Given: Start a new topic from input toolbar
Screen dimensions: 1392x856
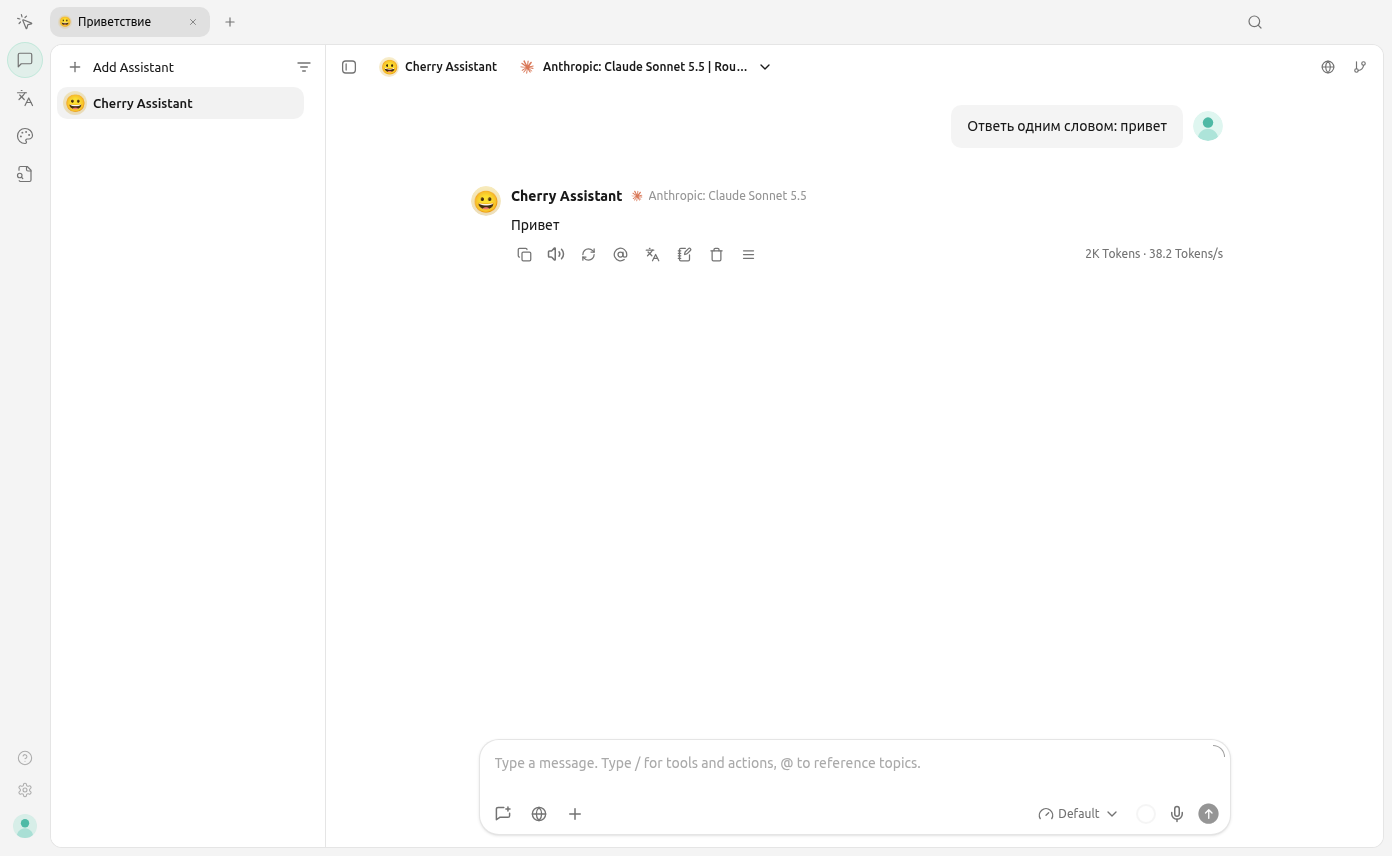Looking at the screenshot, I should pos(503,814).
